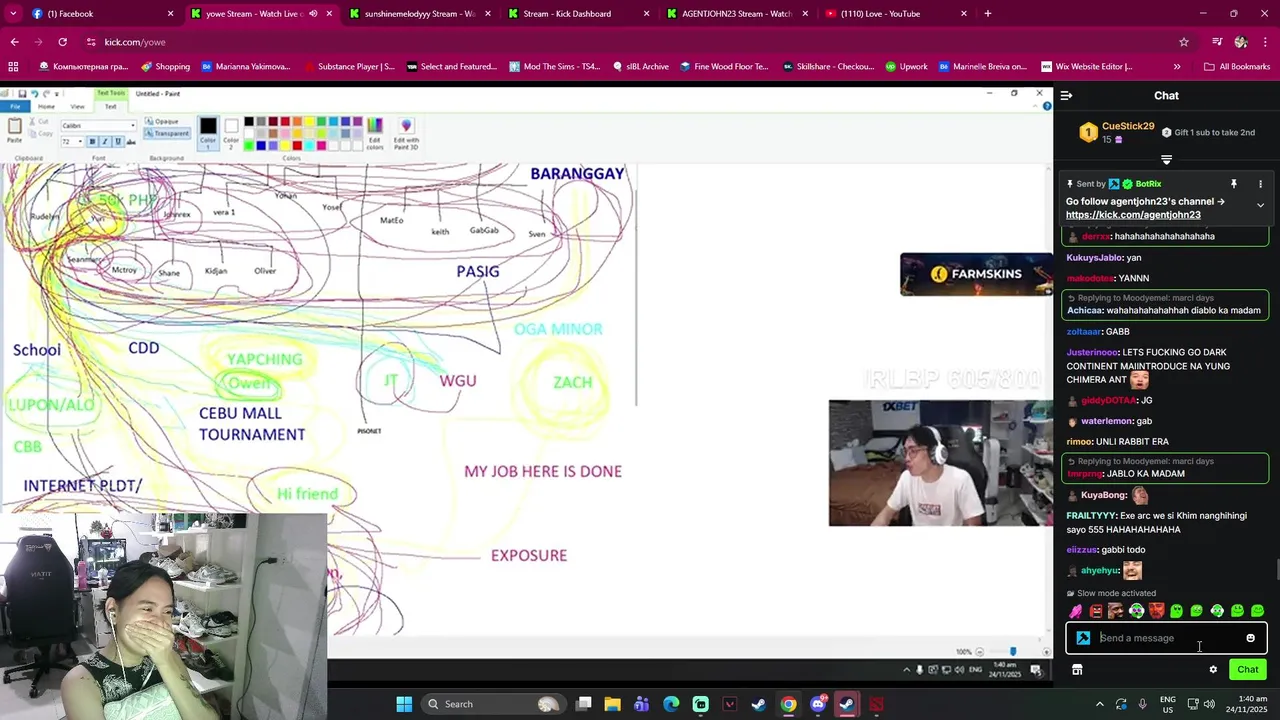The width and height of the screenshot is (1280, 720).
Task: Switch to sunshinemelodyyy Stream tab
Action: click(420, 14)
